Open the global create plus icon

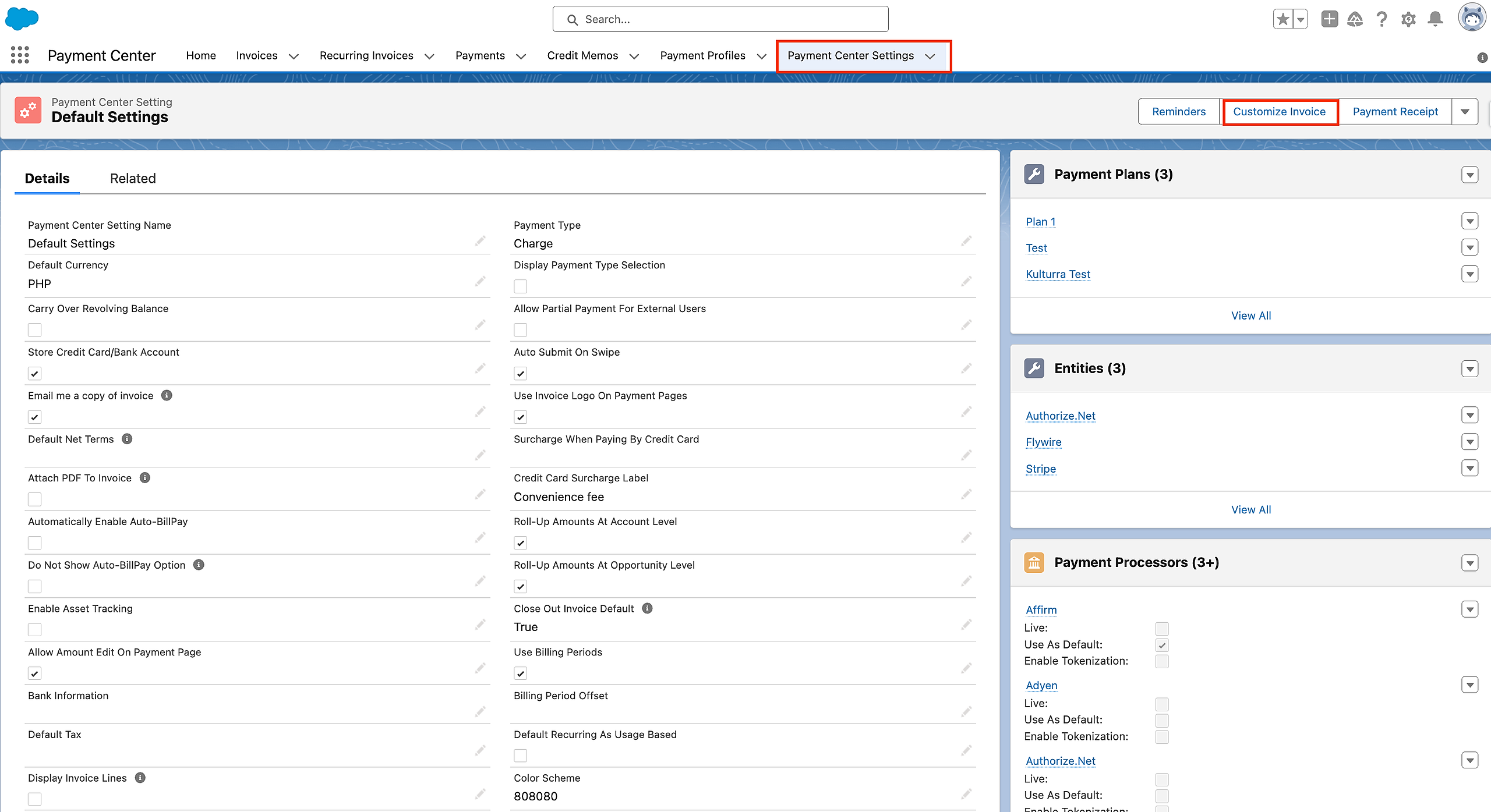coord(1329,19)
